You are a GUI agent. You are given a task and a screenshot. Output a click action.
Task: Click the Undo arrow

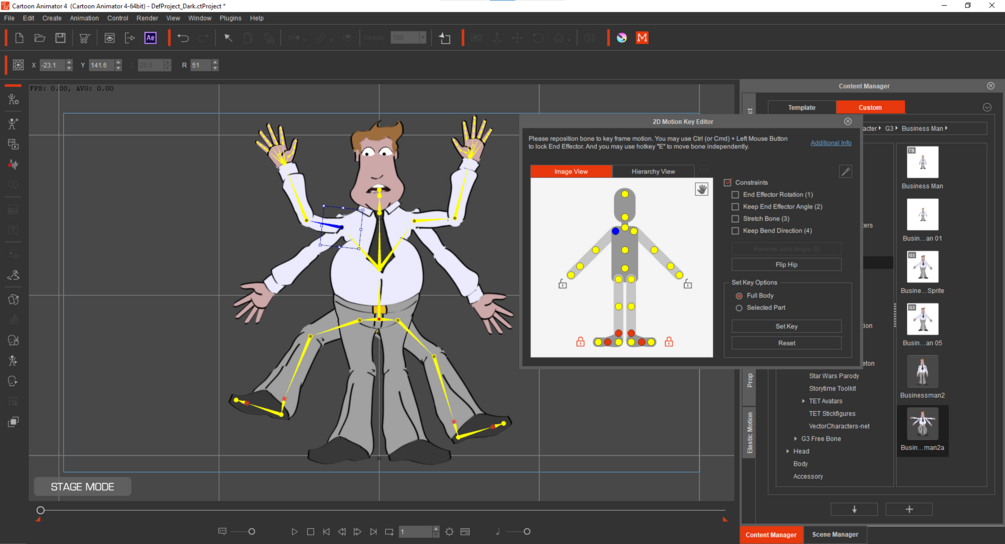pyautogui.click(x=183, y=38)
